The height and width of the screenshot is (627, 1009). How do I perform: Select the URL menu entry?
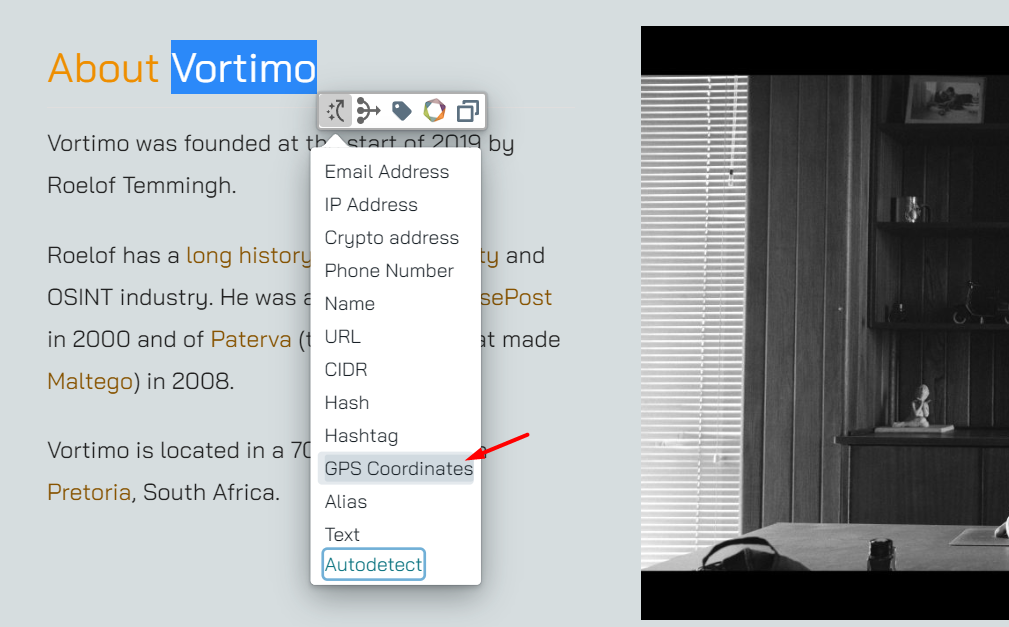pyautogui.click(x=342, y=337)
